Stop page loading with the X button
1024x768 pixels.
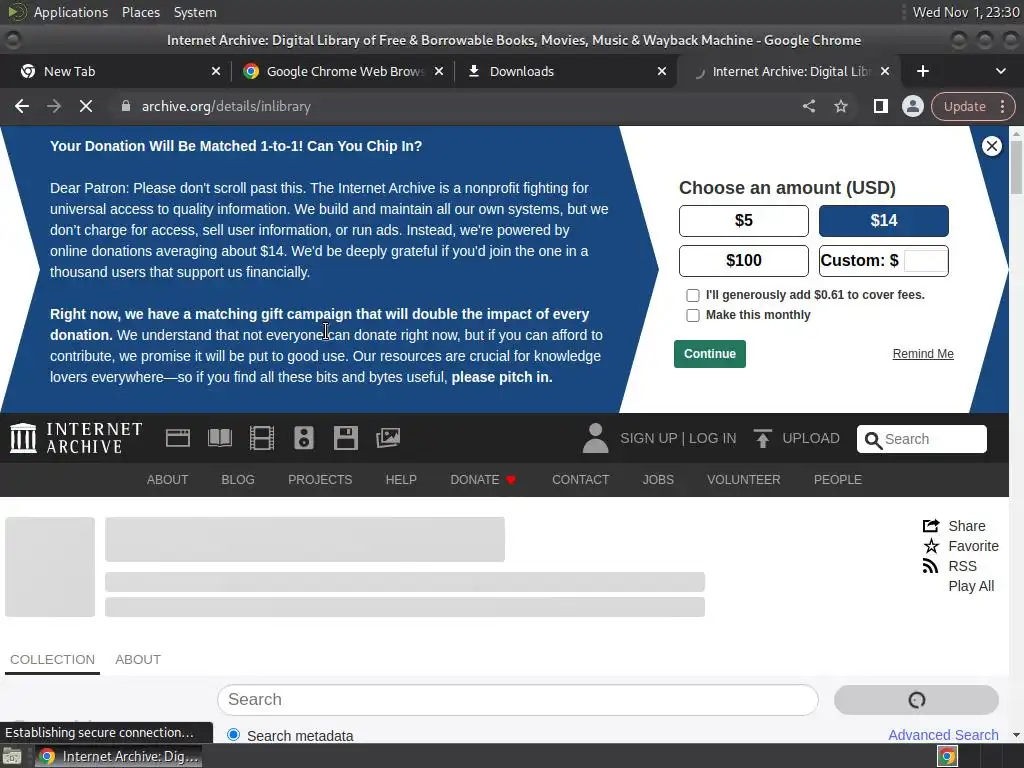point(86,106)
